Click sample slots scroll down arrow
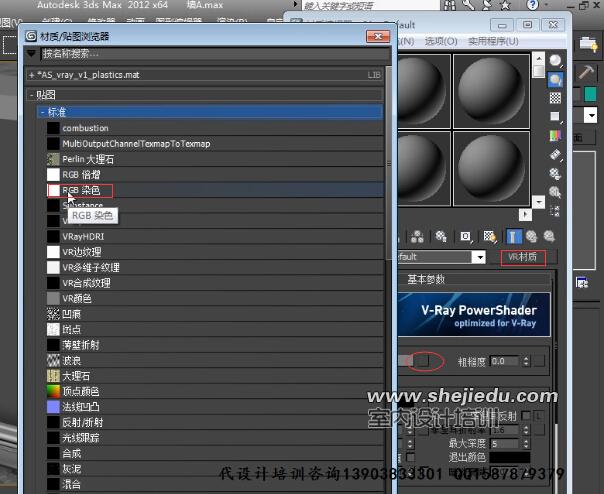604x494 pixels. [x=539, y=202]
